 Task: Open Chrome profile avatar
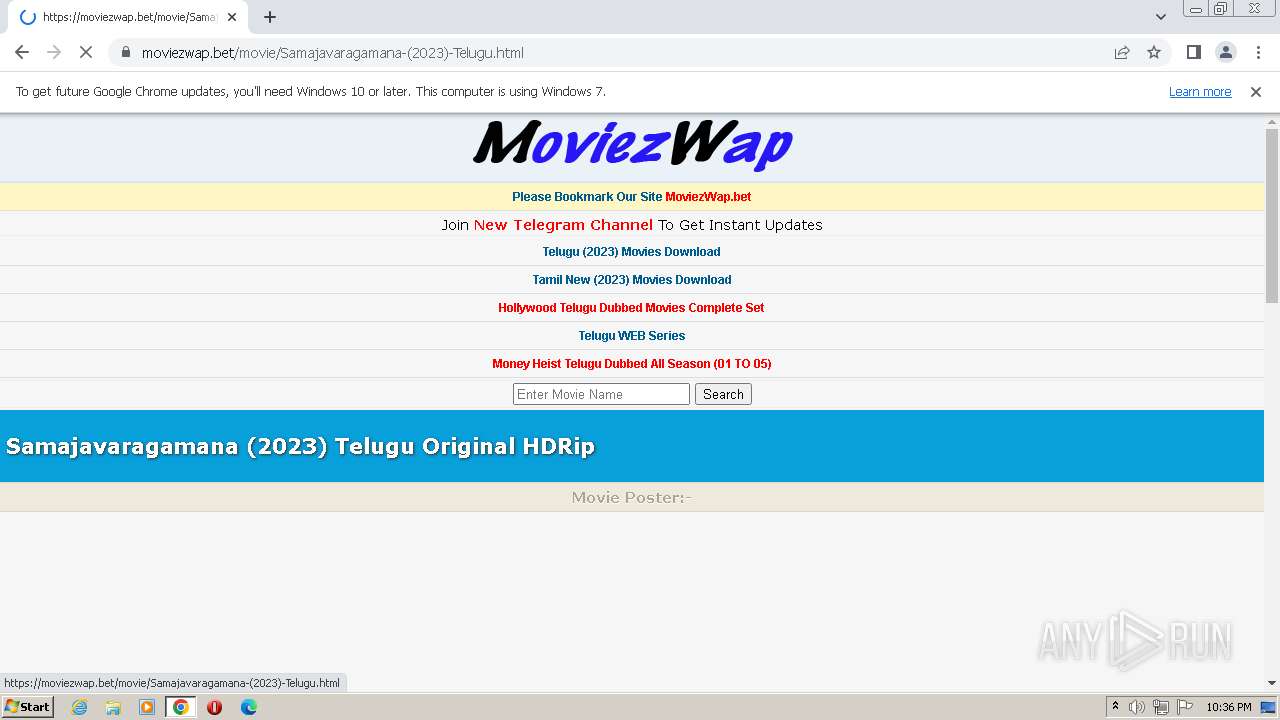tap(1225, 52)
